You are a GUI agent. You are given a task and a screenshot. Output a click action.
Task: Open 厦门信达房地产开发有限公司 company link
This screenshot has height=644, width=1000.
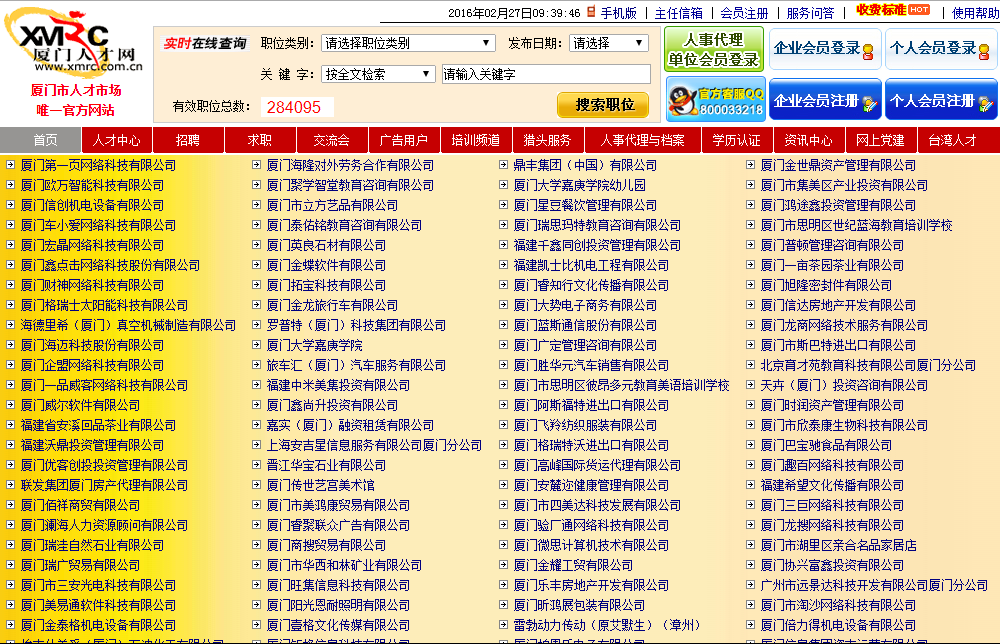pos(838,305)
